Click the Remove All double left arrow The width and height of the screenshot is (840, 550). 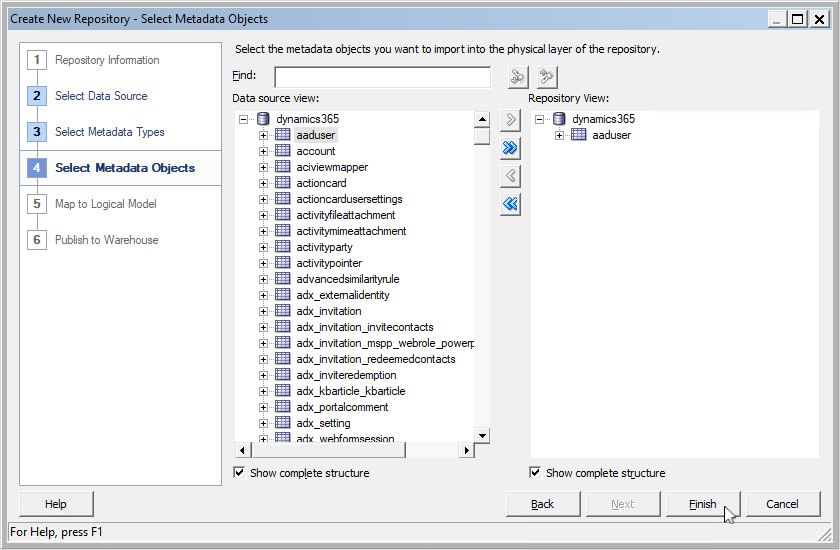510,204
